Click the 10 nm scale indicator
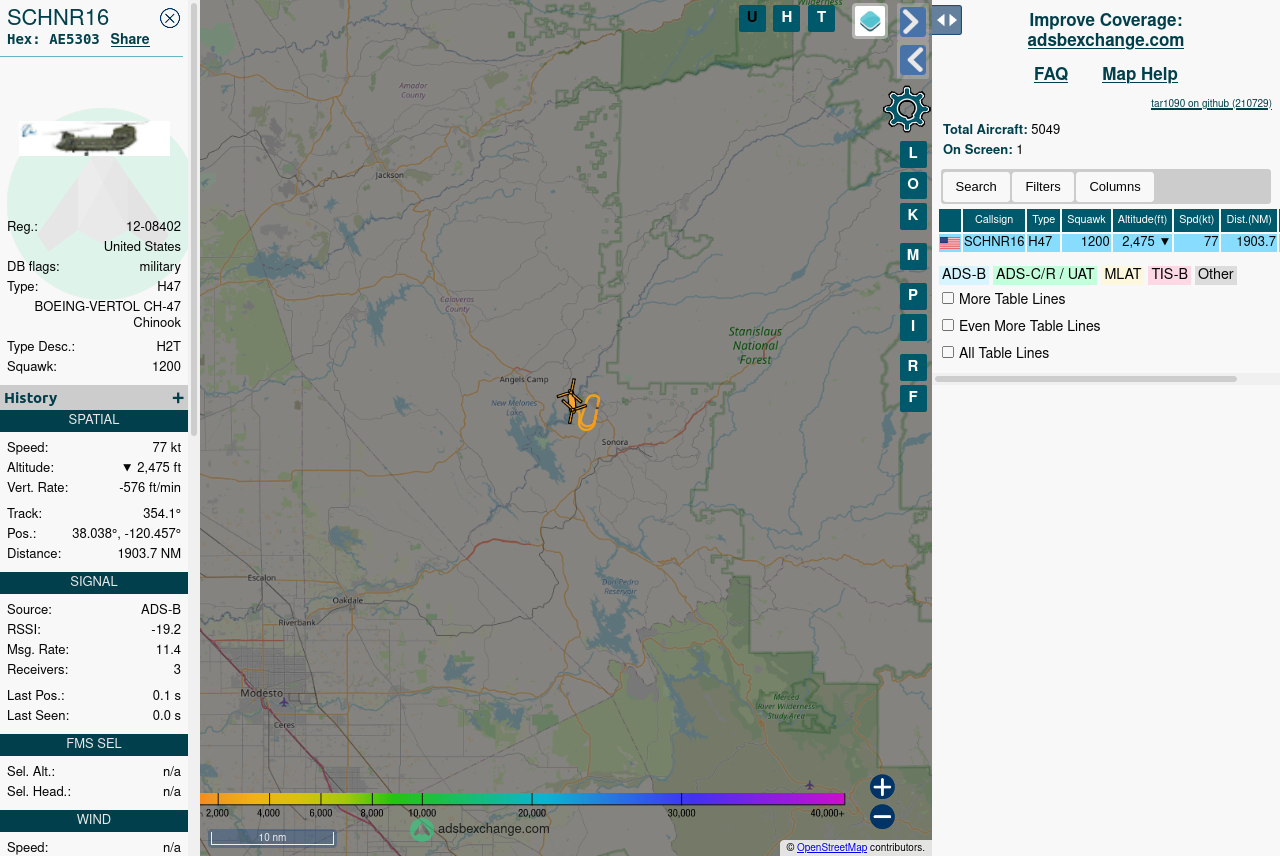1280x856 pixels. click(272, 837)
